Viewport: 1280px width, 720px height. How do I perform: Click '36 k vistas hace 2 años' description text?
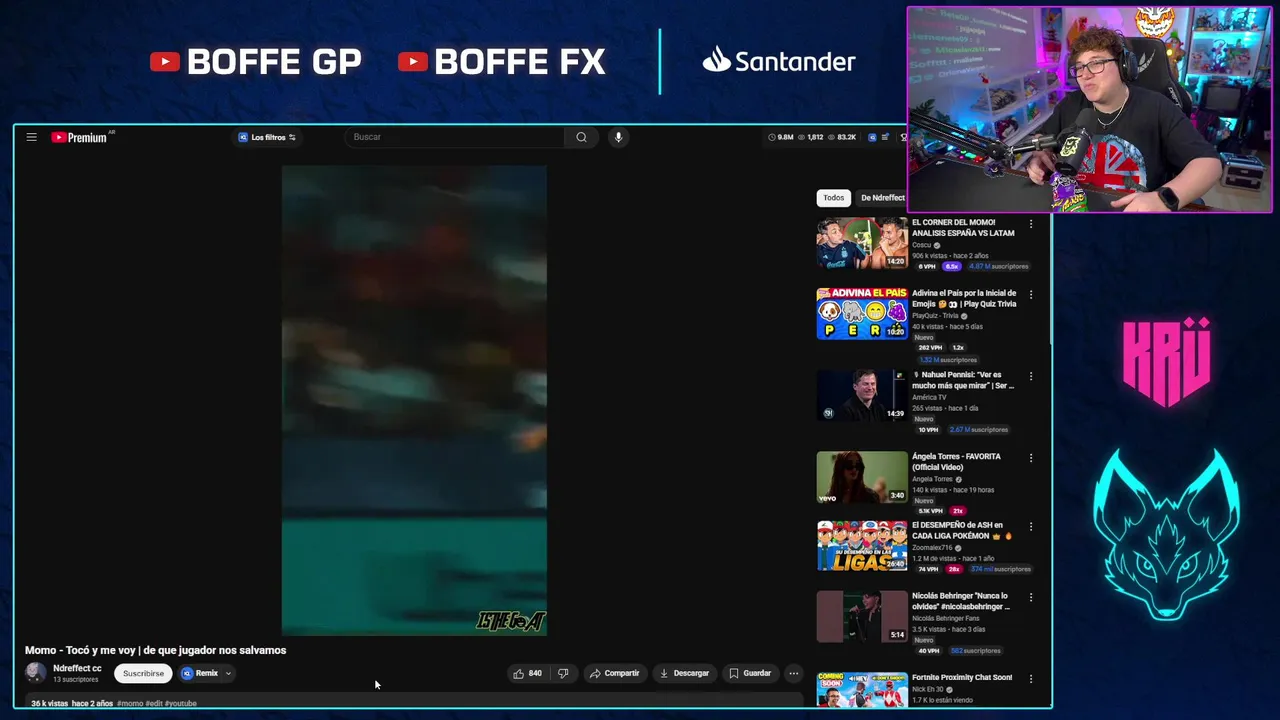pos(72,703)
